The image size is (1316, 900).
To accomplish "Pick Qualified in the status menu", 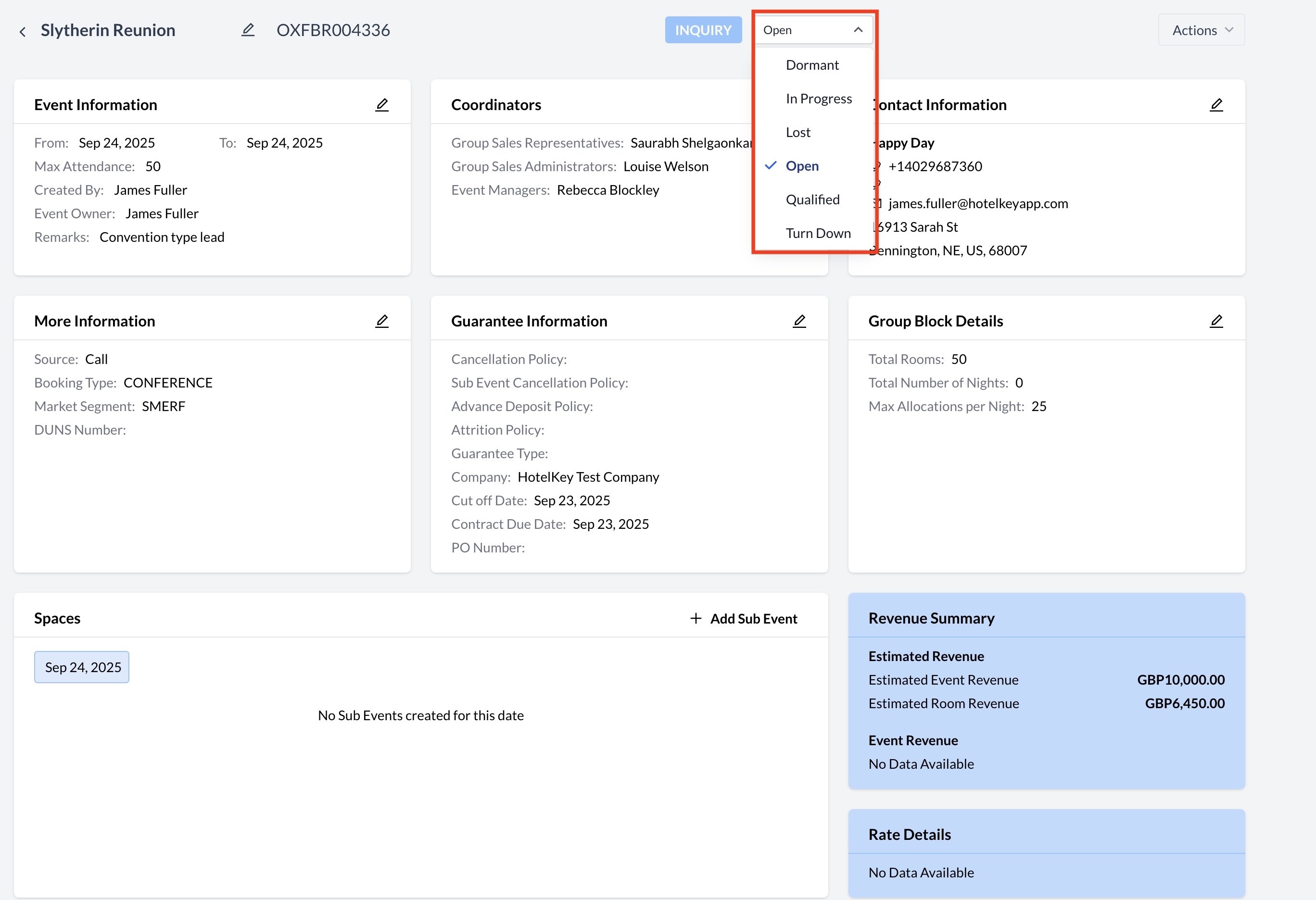I will (x=812, y=199).
